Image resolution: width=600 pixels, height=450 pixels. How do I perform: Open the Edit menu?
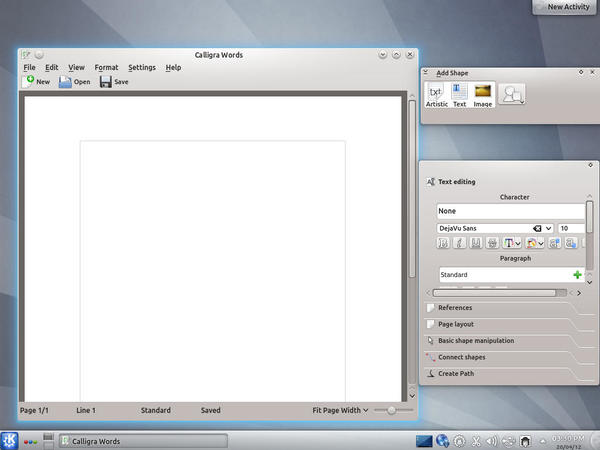[52, 68]
